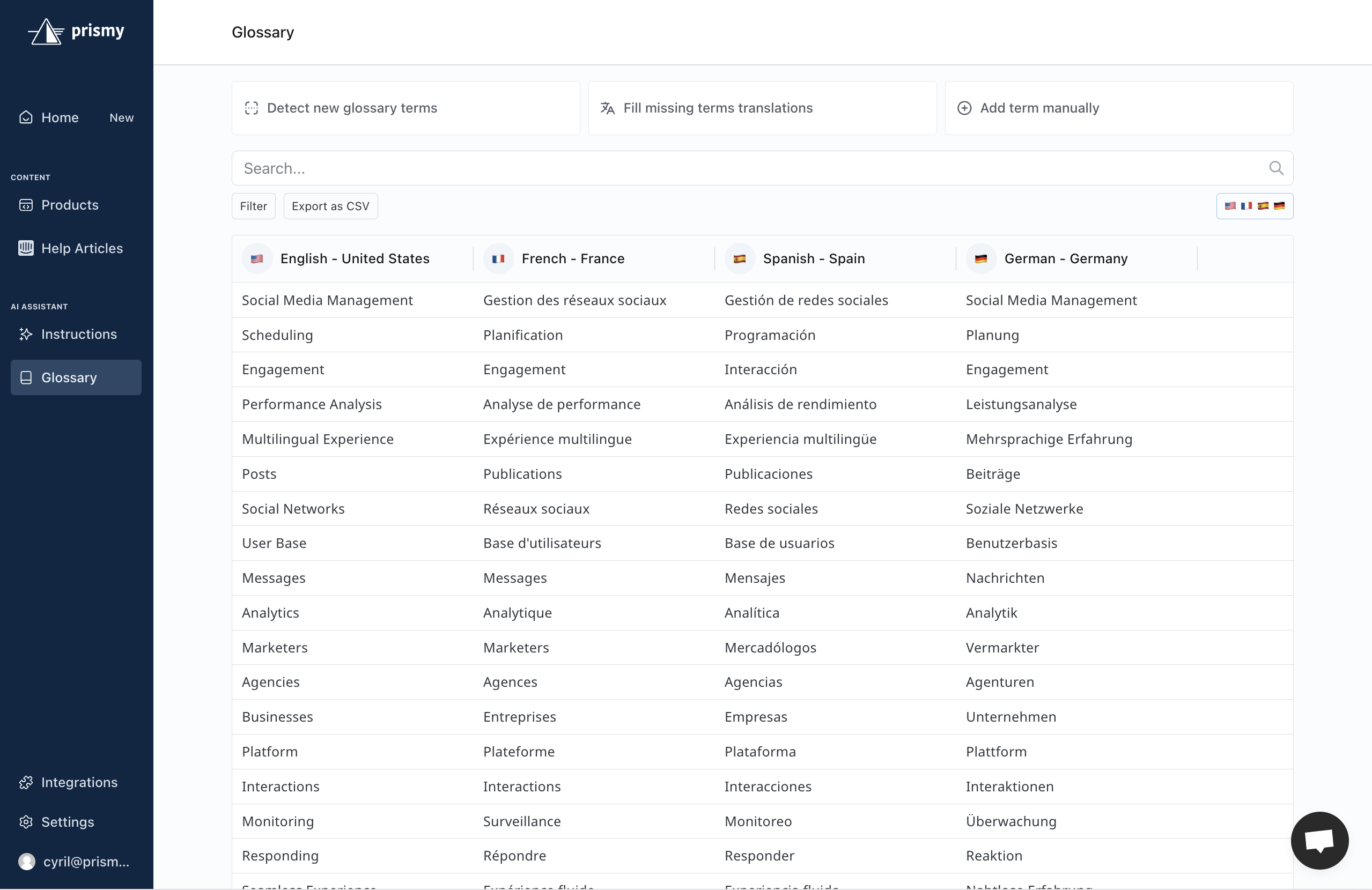Viewport: 1372px width, 890px height.
Task: Open Settings from the sidebar
Action: point(68,822)
